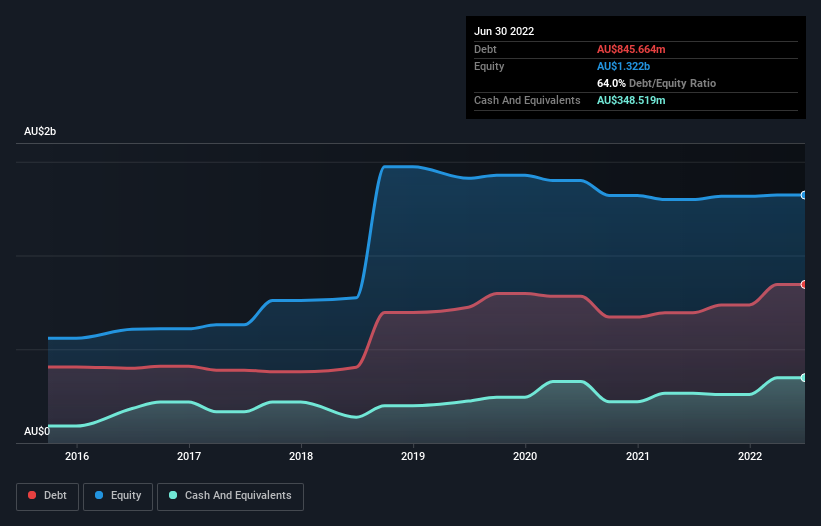Viewport: 821px width, 526px height.
Task: Click the teal Cash legend dot
Action: (x=174, y=495)
